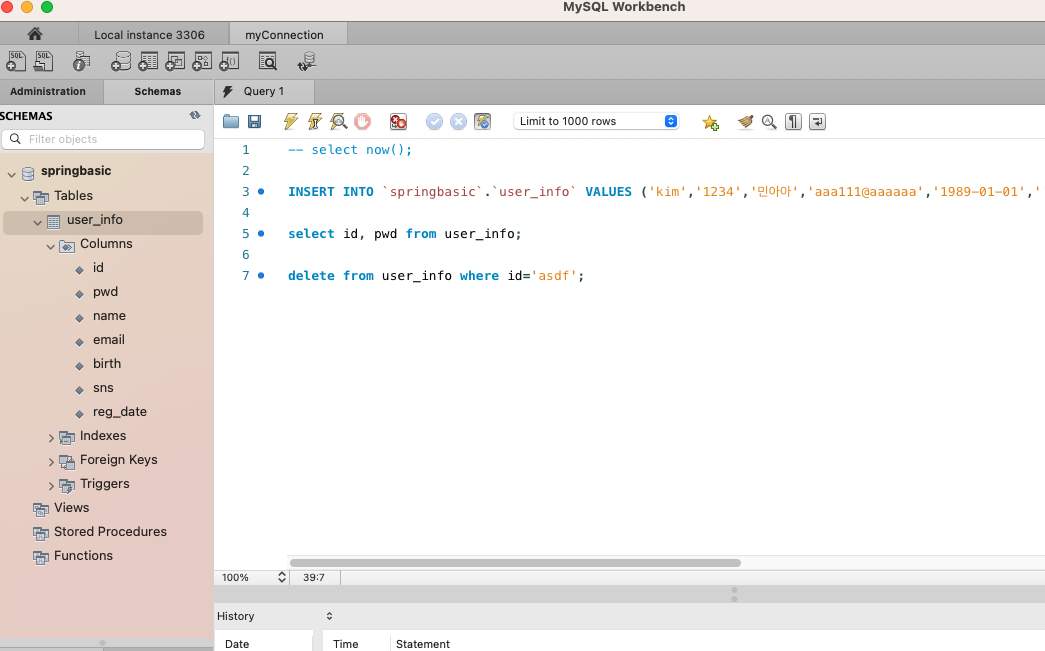
Task: Select the Query 1 tab
Action: pyautogui.click(x=264, y=91)
